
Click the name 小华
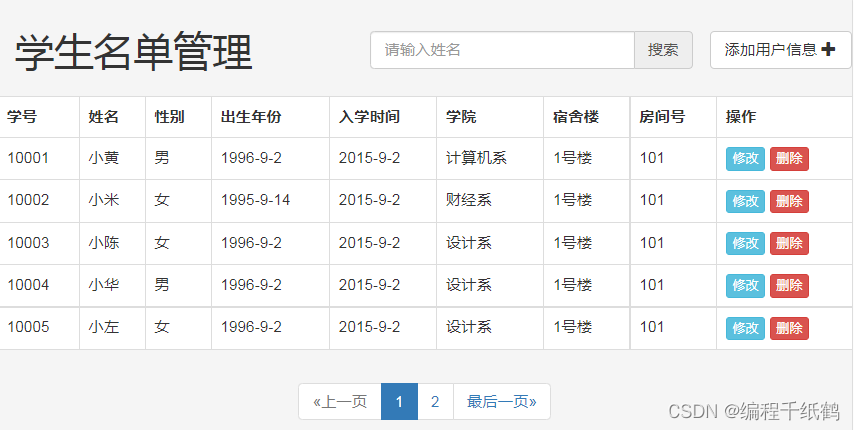click(104, 284)
